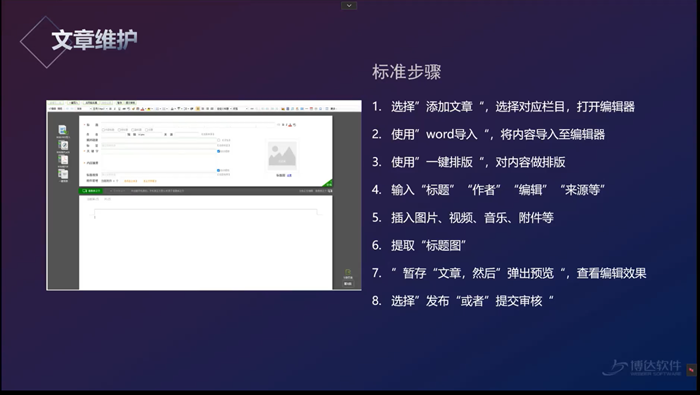Viewport: 700px width, 395px height.
Task: Click the highlighted orange alignment icon in toolbar
Action: click(198, 108)
